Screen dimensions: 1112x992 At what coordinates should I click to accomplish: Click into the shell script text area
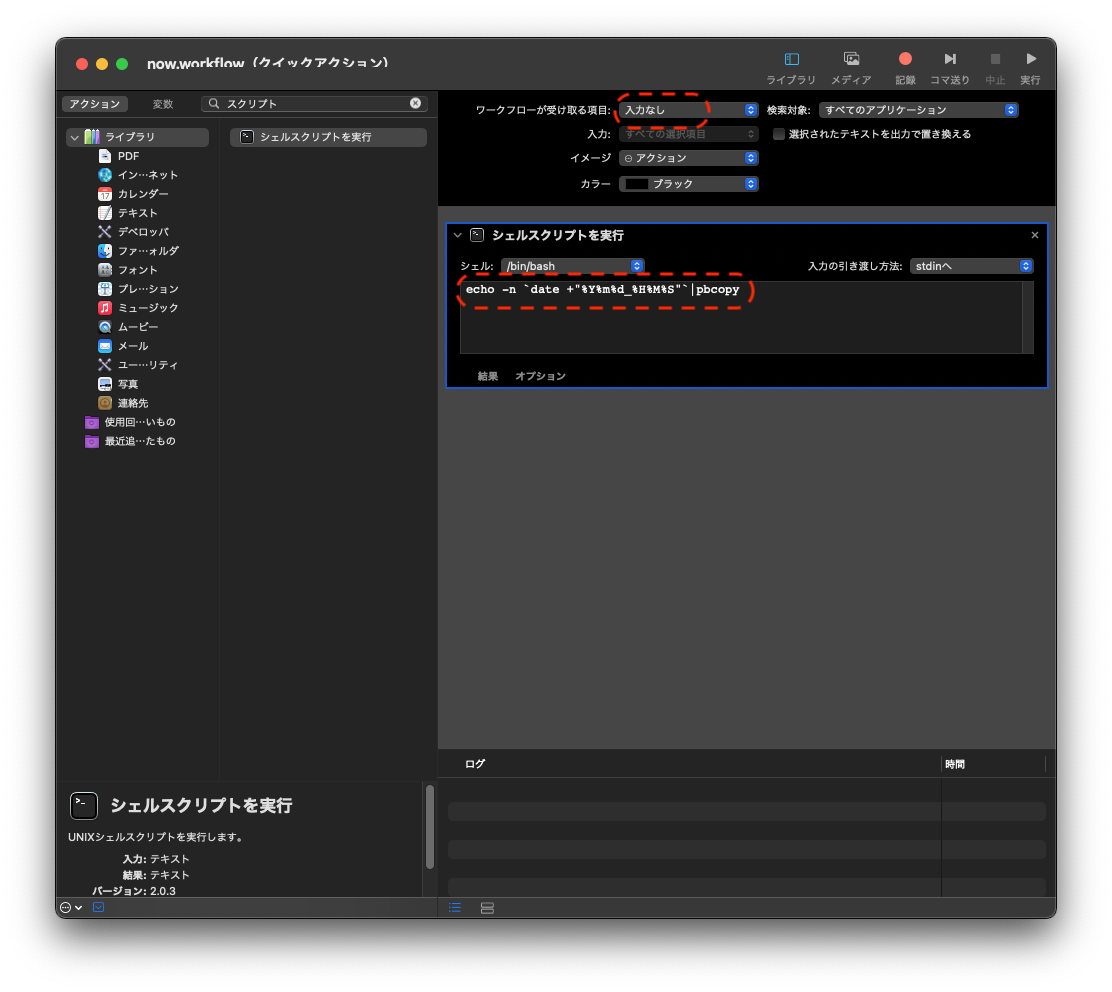(741, 317)
